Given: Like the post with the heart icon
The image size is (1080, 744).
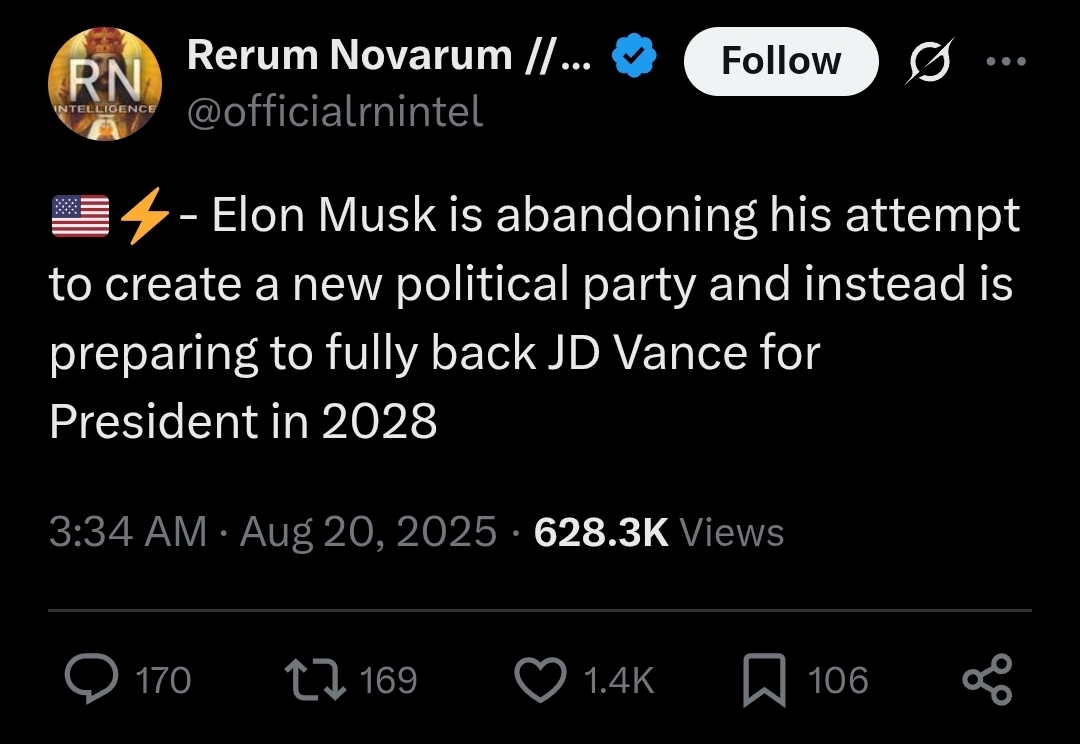Looking at the screenshot, I should (x=540, y=680).
